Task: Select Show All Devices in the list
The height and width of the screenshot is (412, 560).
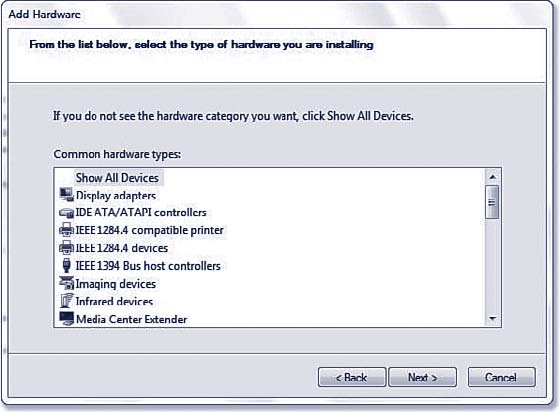Action: [x=117, y=178]
